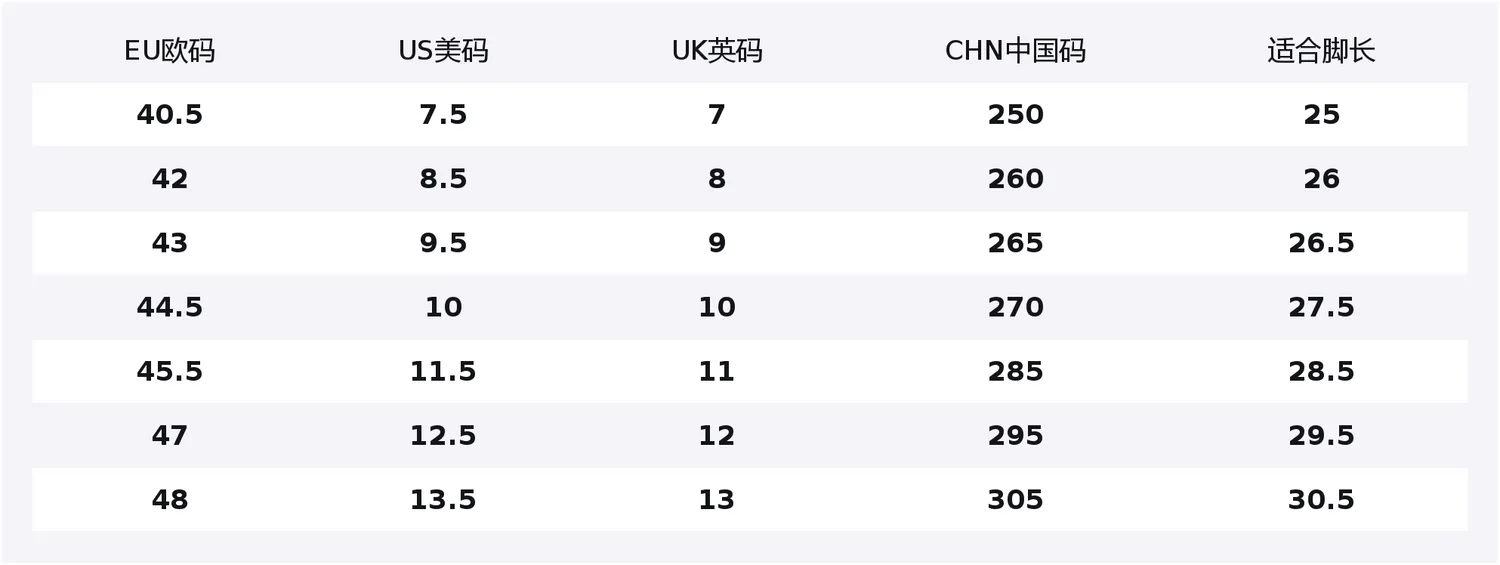The image size is (1500, 565).
Task: Select EU size 40.5 cell
Action: 169,115
